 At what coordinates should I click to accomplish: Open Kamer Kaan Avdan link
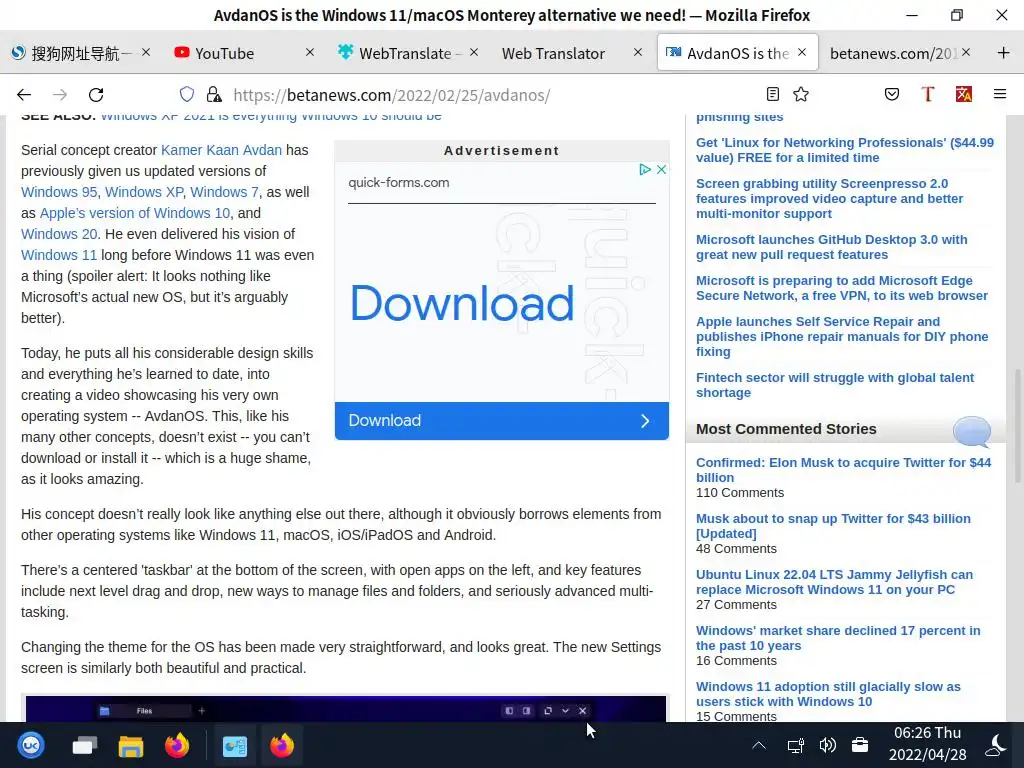click(x=221, y=150)
